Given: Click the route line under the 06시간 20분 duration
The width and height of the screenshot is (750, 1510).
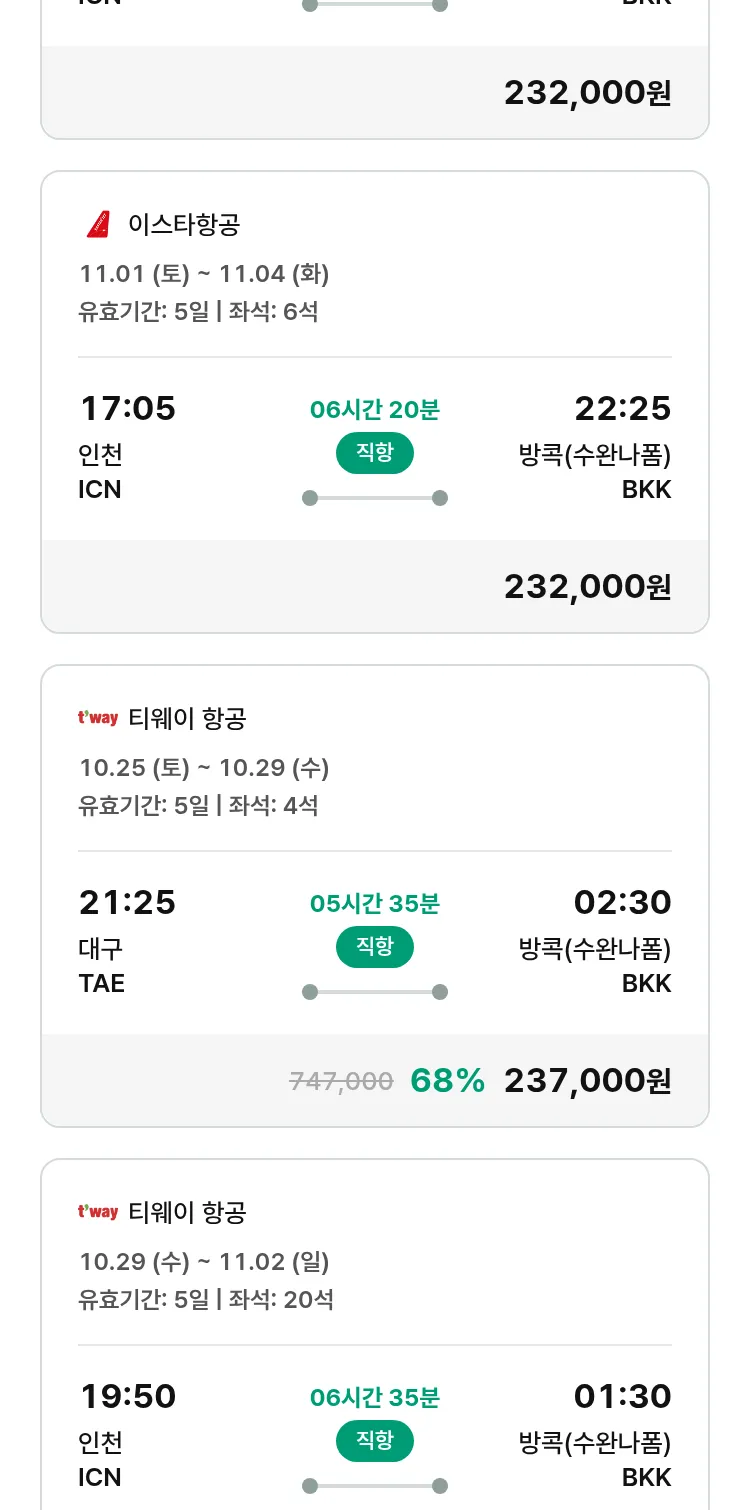Looking at the screenshot, I should click(x=374, y=498).
